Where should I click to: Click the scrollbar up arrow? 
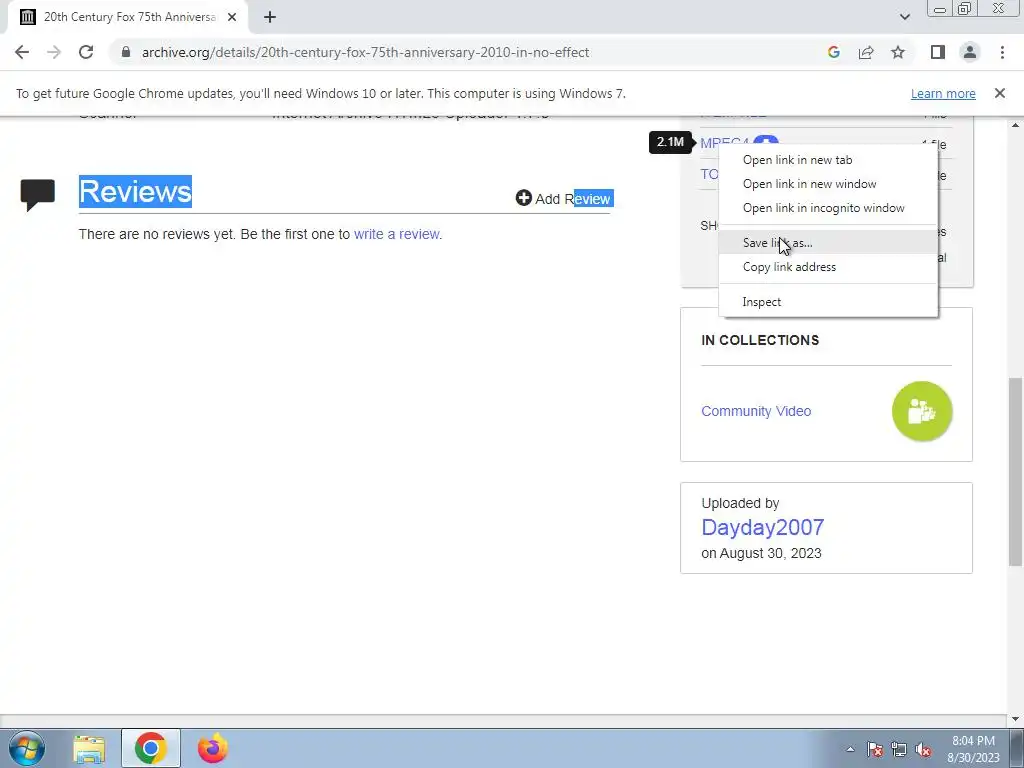(x=1016, y=124)
